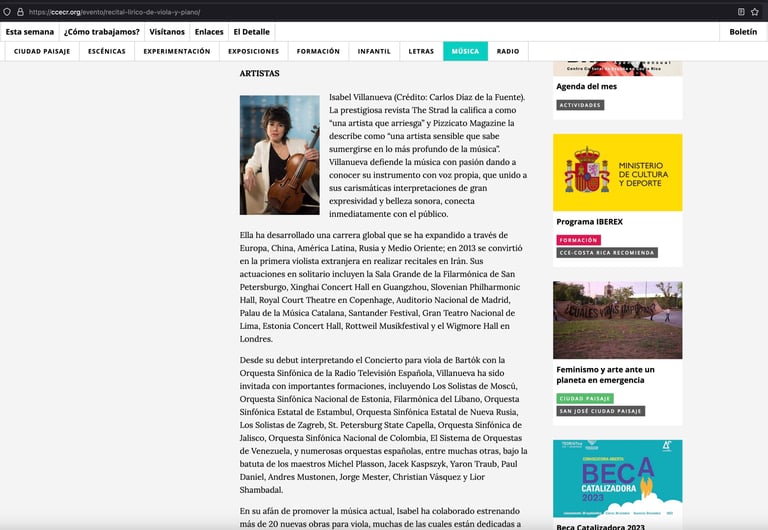Select the RADIO category tab

pyautogui.click(x=508, y=51)
